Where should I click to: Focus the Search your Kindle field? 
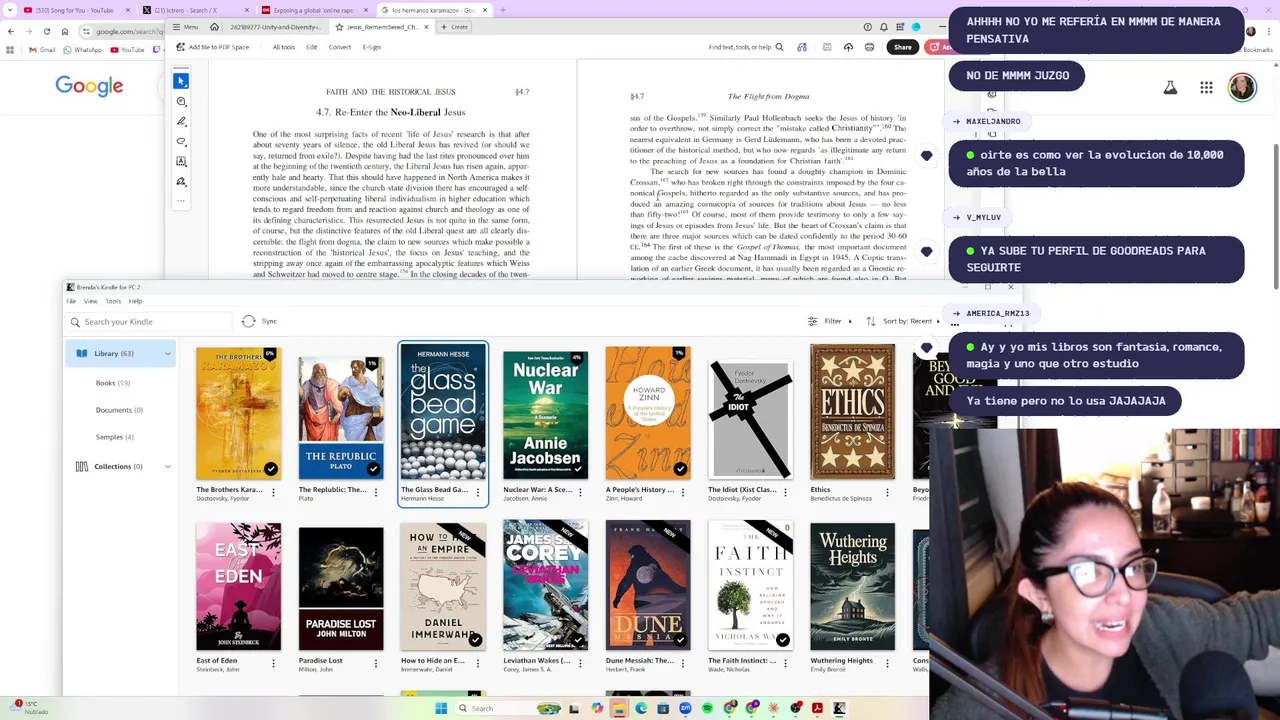150,322
